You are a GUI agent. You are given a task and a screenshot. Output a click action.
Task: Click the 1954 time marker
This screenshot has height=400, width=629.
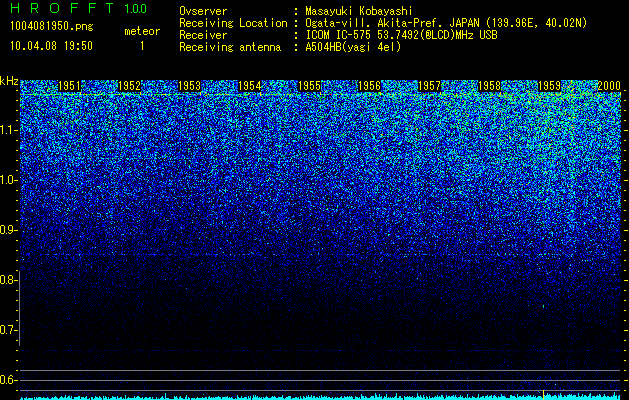(x=250, y=86)
